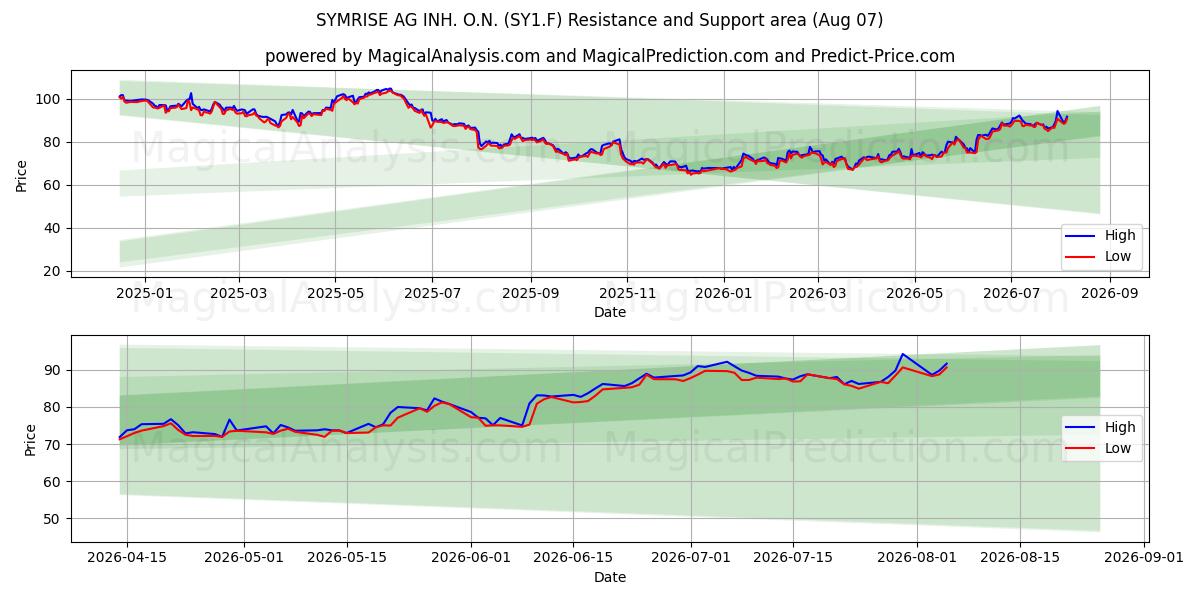Image resolution: width=1200 pixels, height=600 pixels.
Task: Select the upper chart 'Date' x-axis title
Action: click(x=610, y=312)
